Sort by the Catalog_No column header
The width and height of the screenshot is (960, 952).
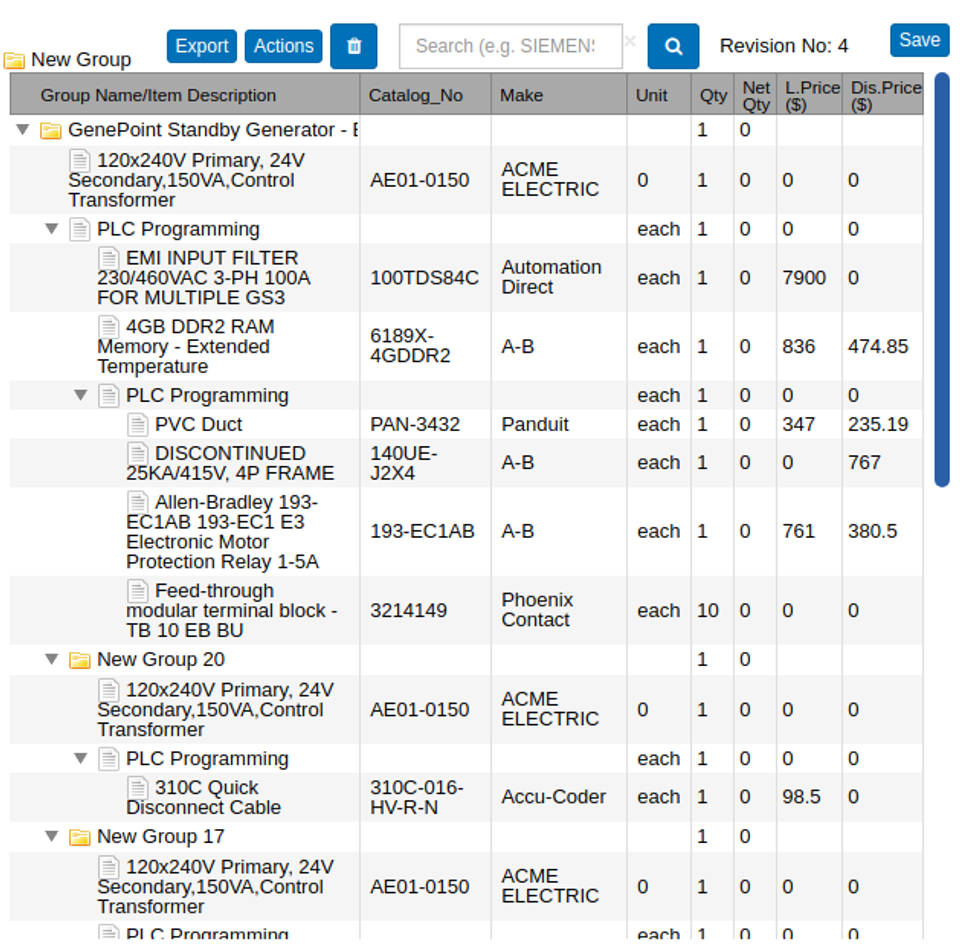pyautogui.click(x=416, y=96)
